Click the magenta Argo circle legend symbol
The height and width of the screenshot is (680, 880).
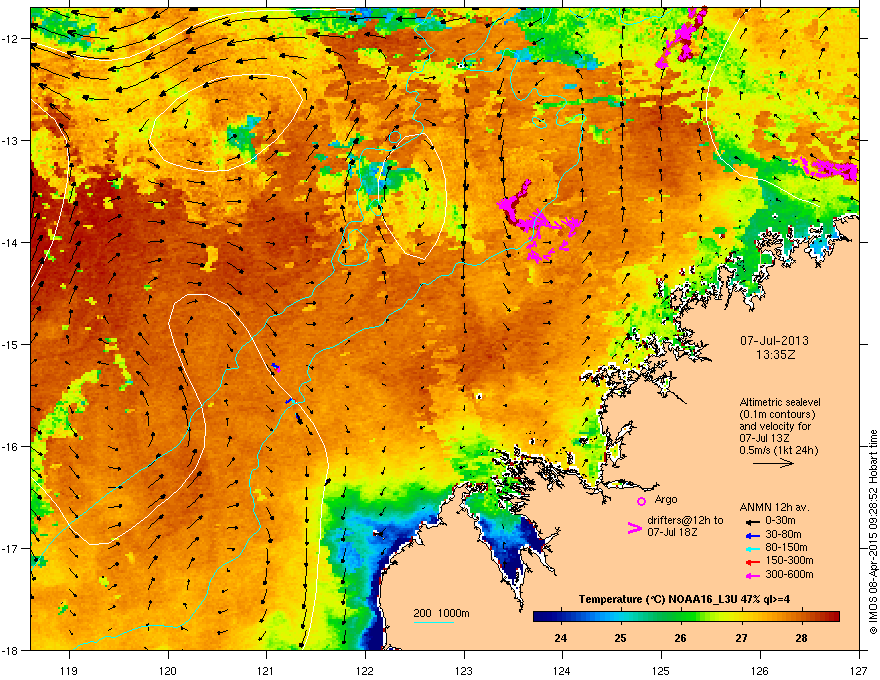tap(641, 501)
